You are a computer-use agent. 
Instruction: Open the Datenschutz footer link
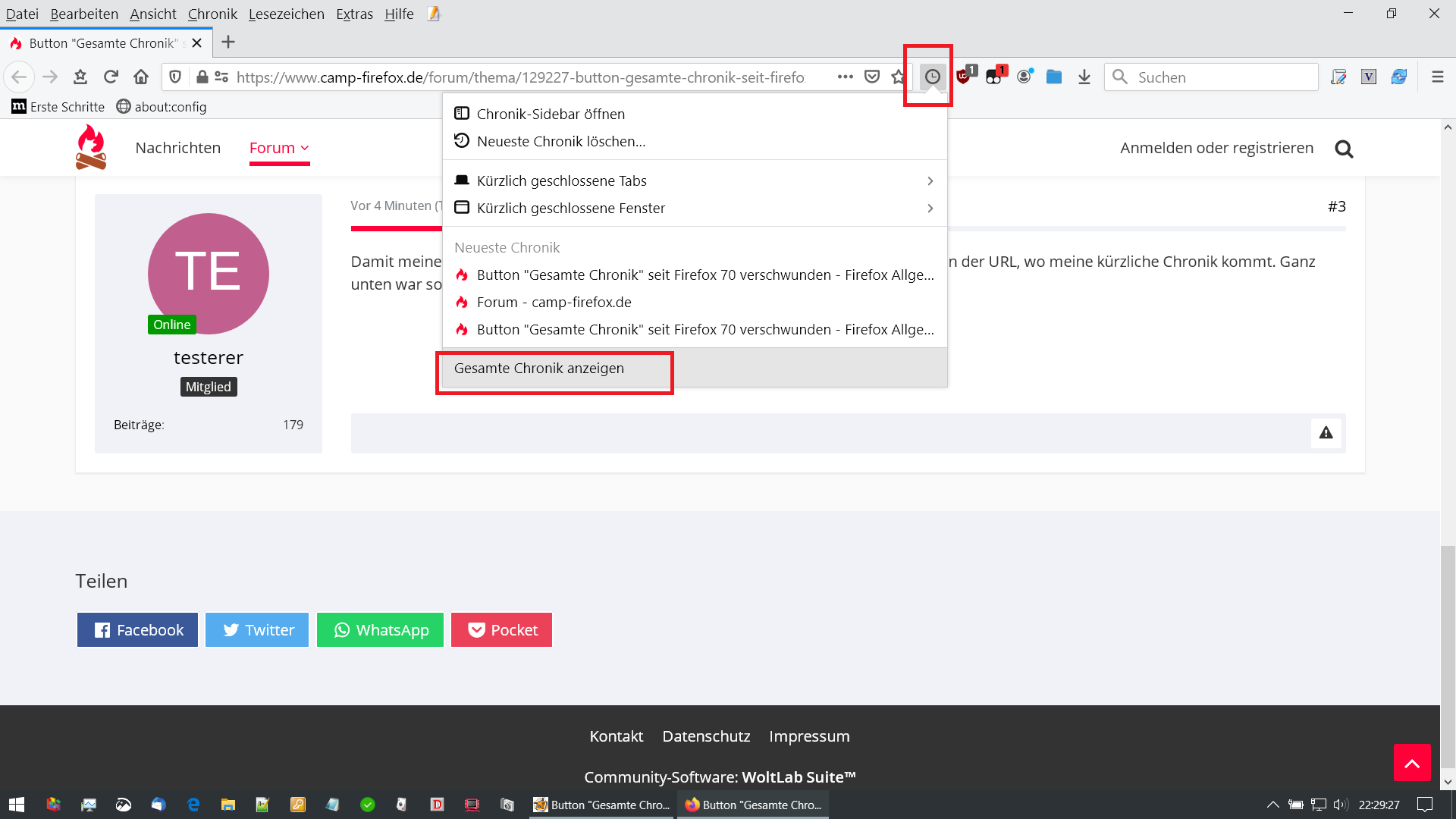click(705, 736)
